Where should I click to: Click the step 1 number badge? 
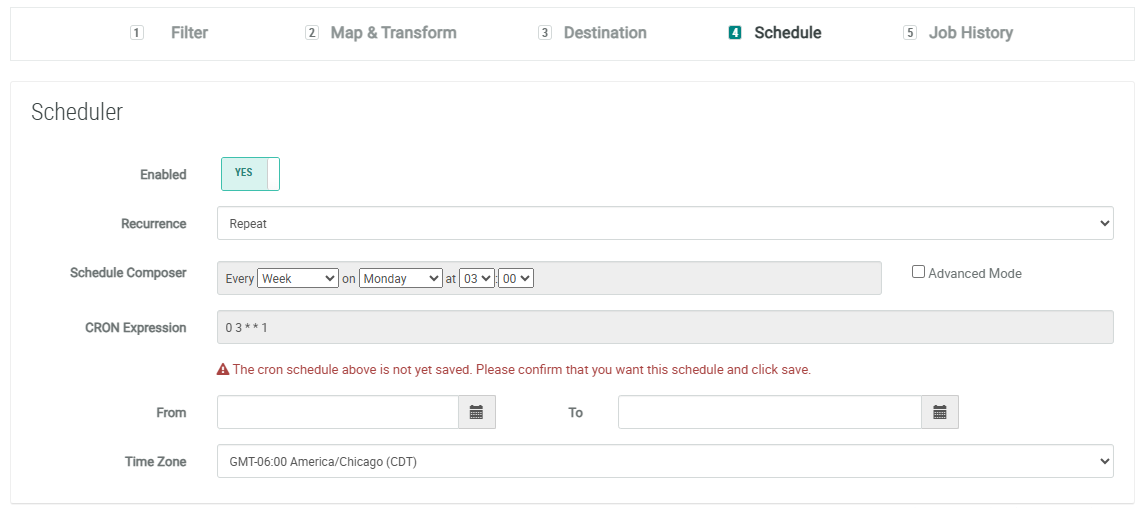(137, 33)
